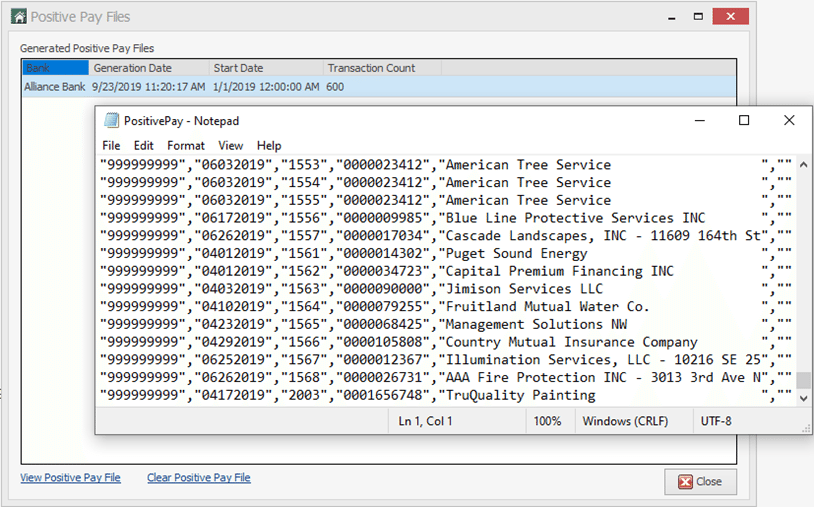Click the Fruitland Mutual Water Co. line
Image resolution: width=814 pixels, height=507 pixels.
pyautogui.click(x=446, y=306)
